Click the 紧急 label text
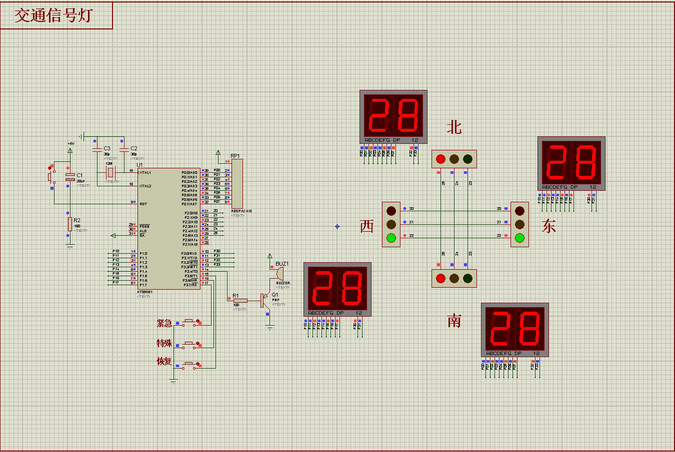 [164, 323]
